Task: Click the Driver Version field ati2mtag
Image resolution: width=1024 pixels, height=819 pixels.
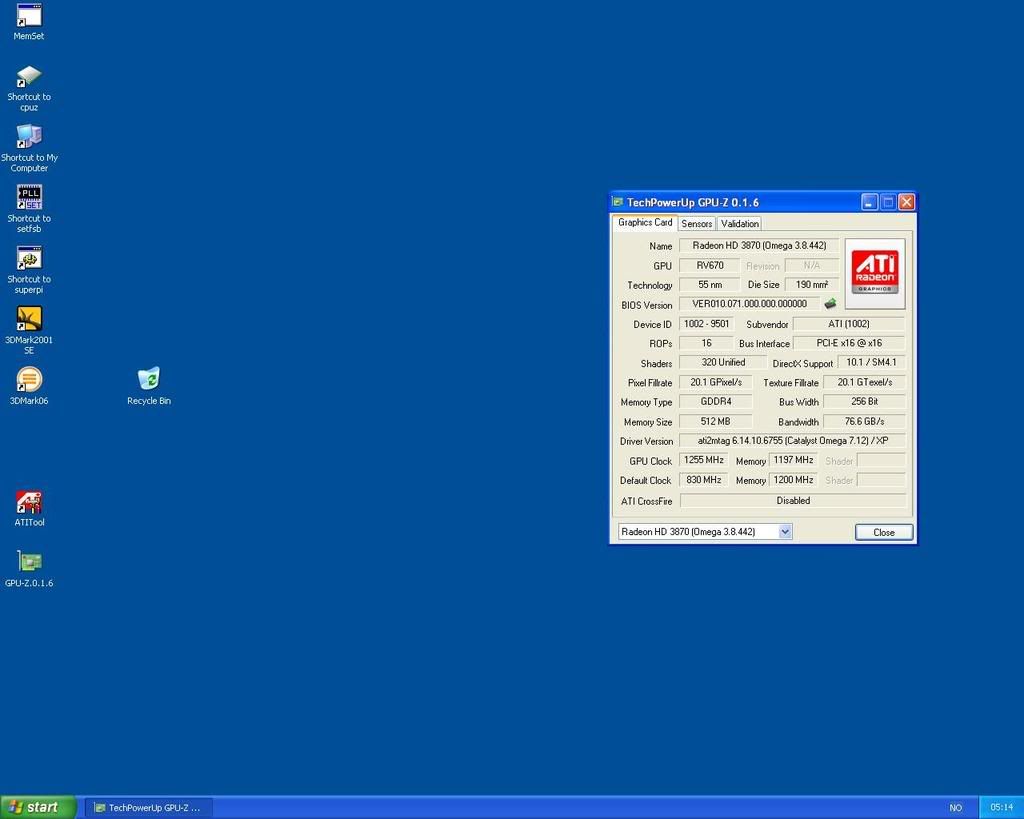Action: (793, 441)
